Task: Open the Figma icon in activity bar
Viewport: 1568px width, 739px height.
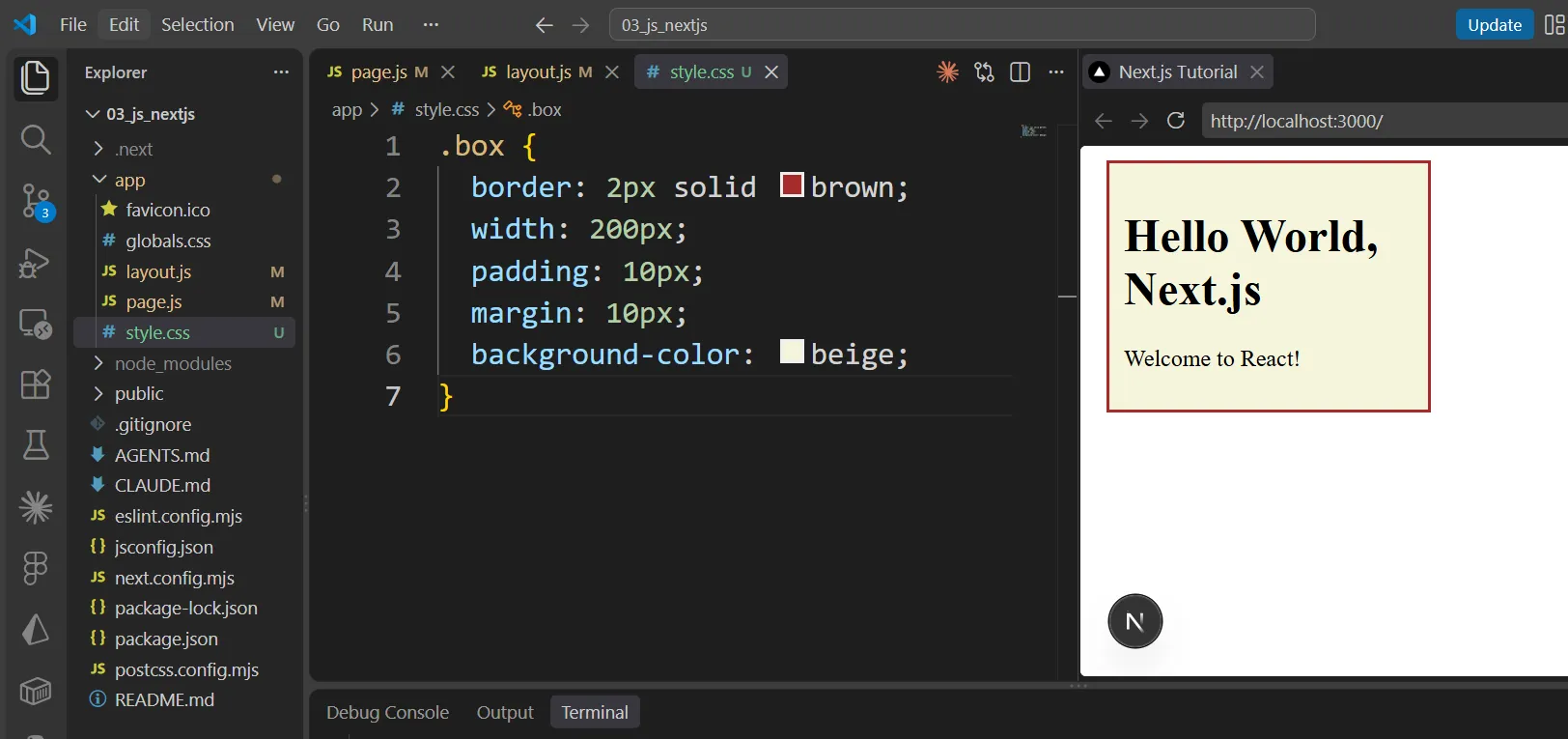Action: (36, 568)
